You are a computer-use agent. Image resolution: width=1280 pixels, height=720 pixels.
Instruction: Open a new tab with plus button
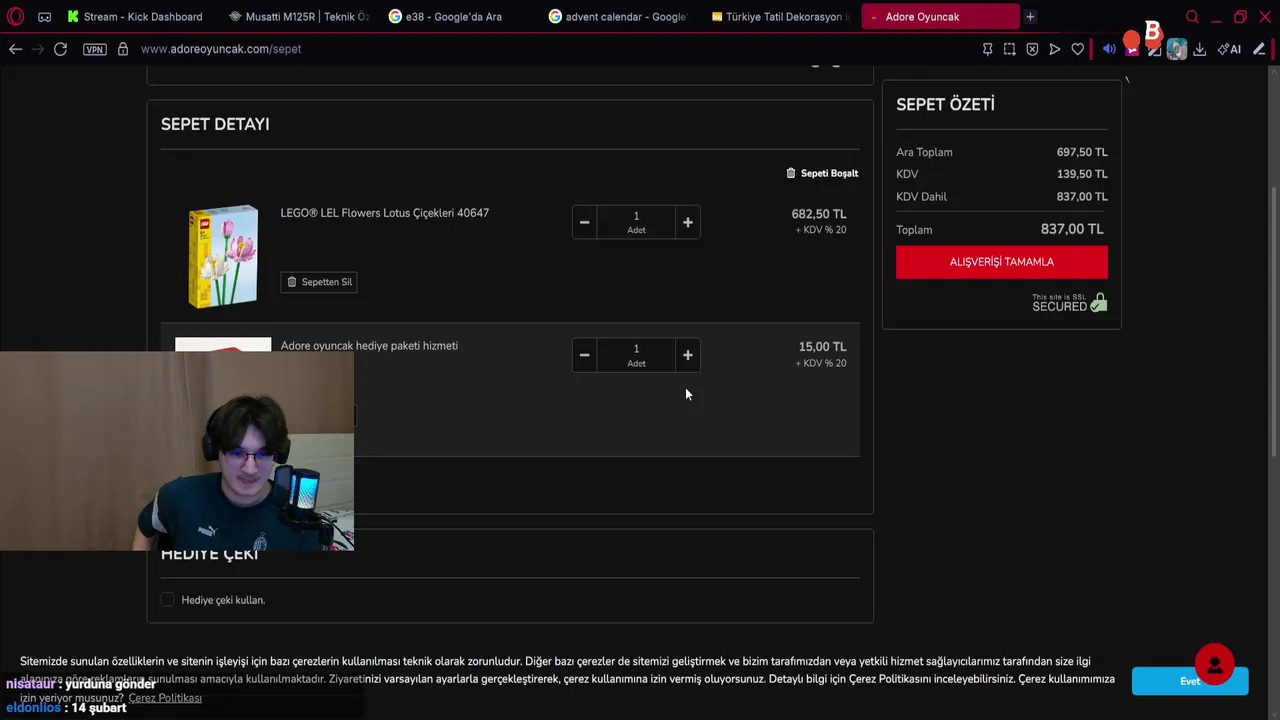point(1030,17)
